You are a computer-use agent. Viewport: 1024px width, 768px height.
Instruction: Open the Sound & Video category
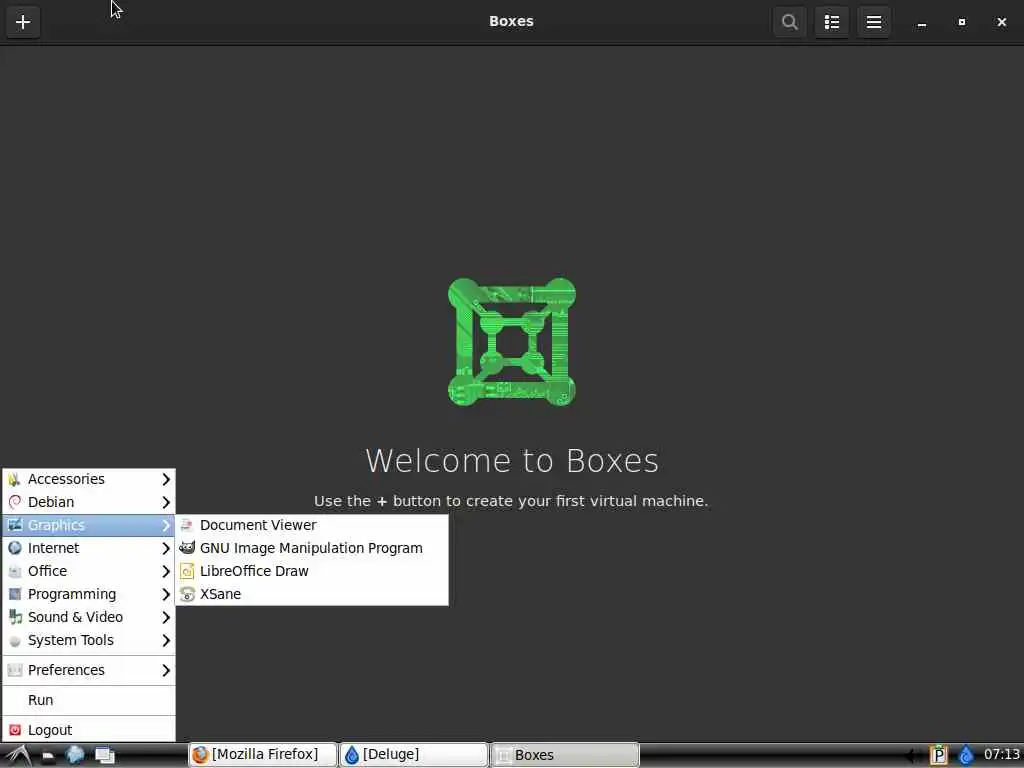point(89,617)
